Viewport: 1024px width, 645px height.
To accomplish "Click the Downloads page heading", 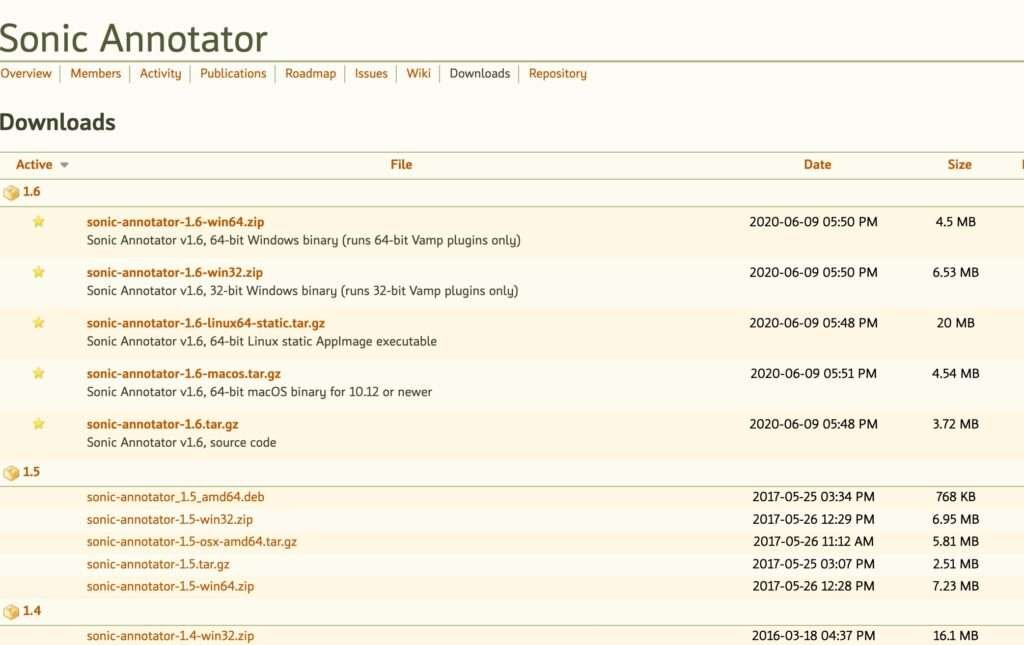I will tap(57, 122).
